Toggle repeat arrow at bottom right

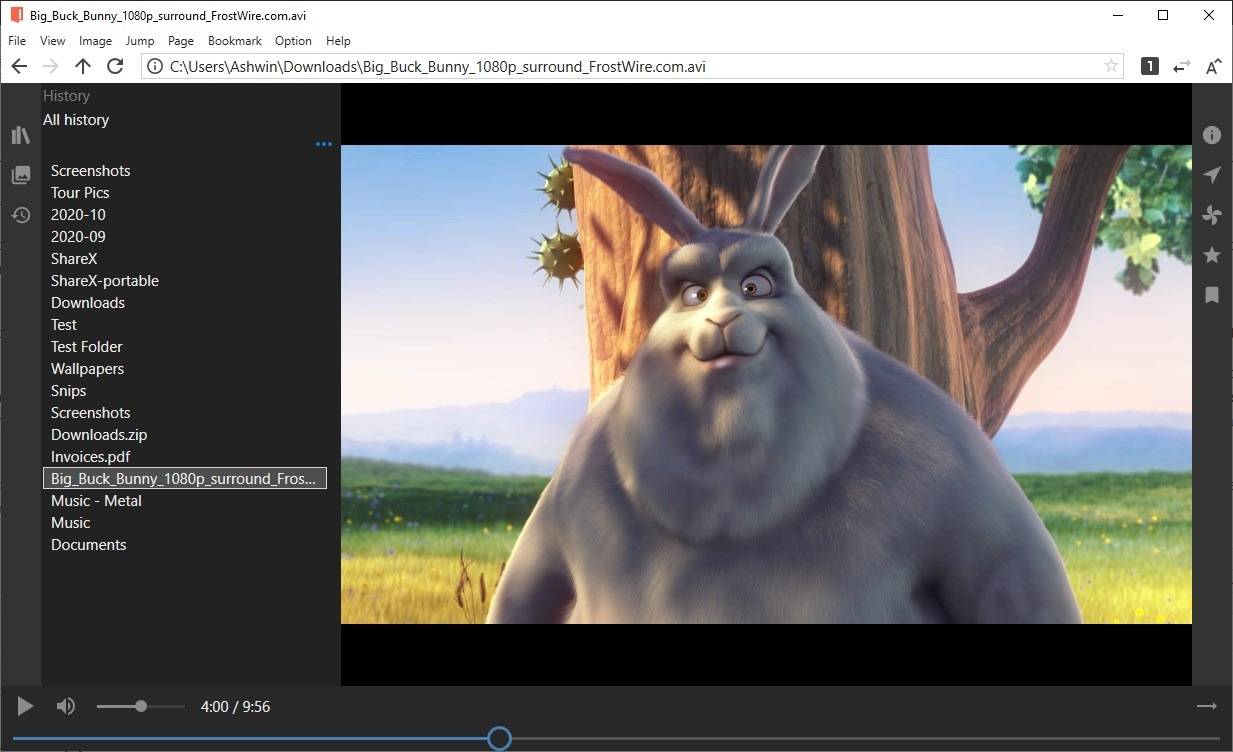(x=1207, y=706)
